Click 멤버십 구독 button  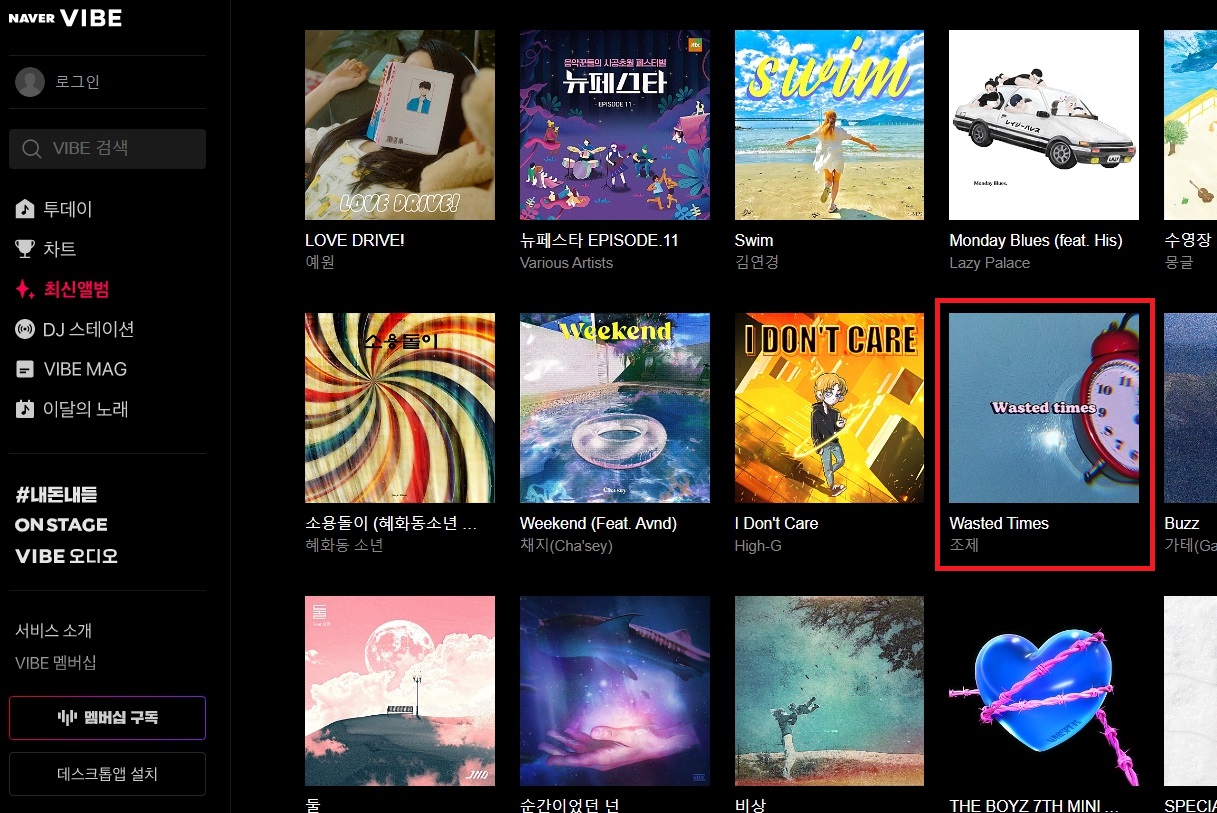(107, 718)
